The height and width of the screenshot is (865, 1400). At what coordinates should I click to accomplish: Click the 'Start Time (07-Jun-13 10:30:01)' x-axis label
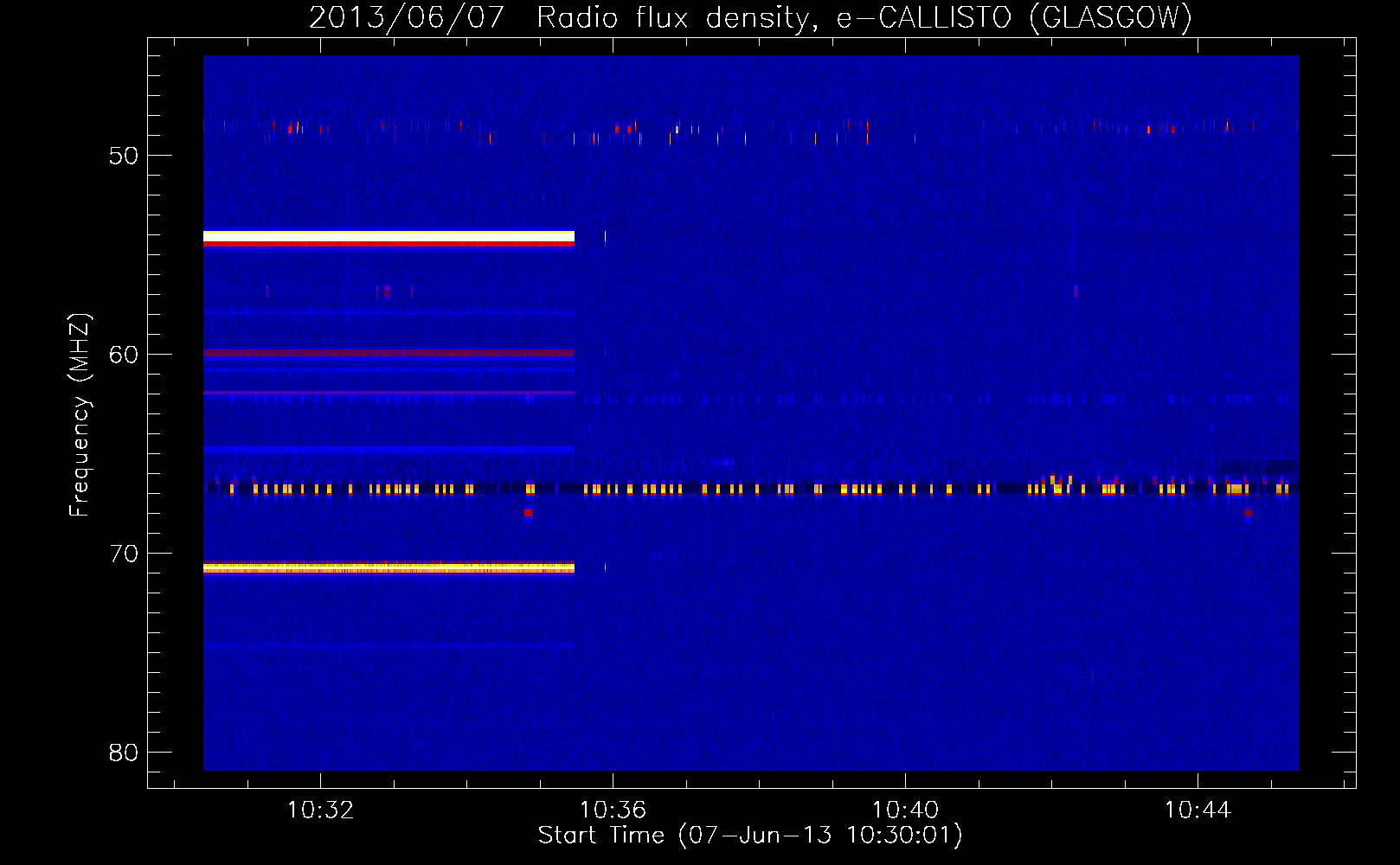750,835
